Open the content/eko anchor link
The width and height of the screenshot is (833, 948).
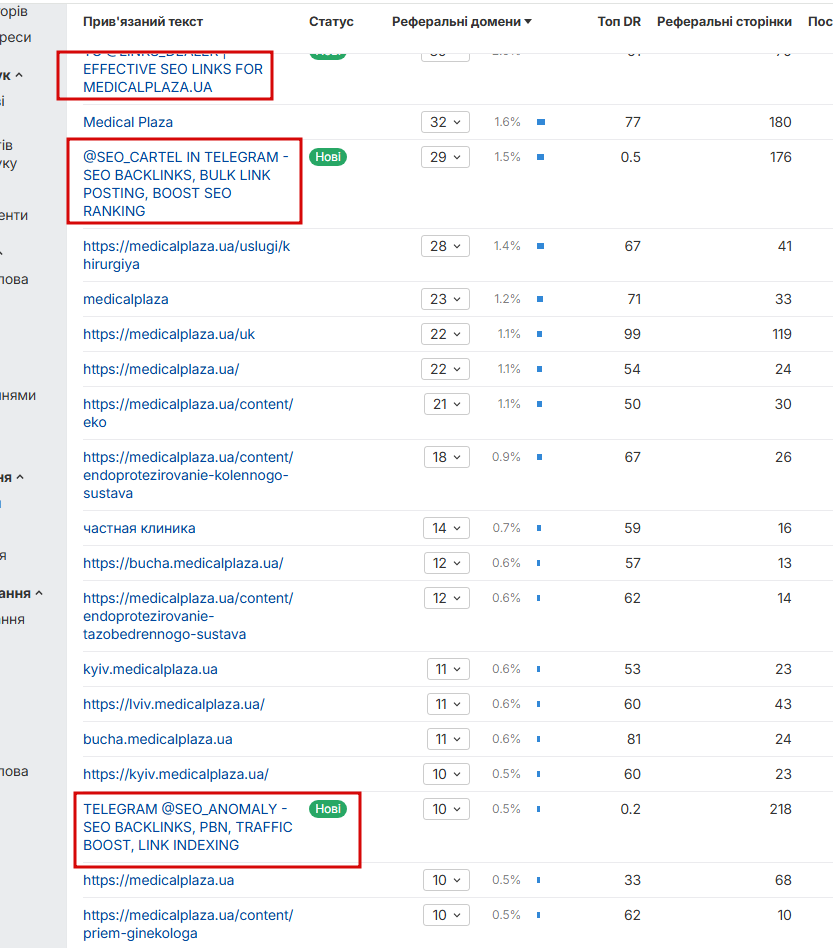(x=188, y=413)
